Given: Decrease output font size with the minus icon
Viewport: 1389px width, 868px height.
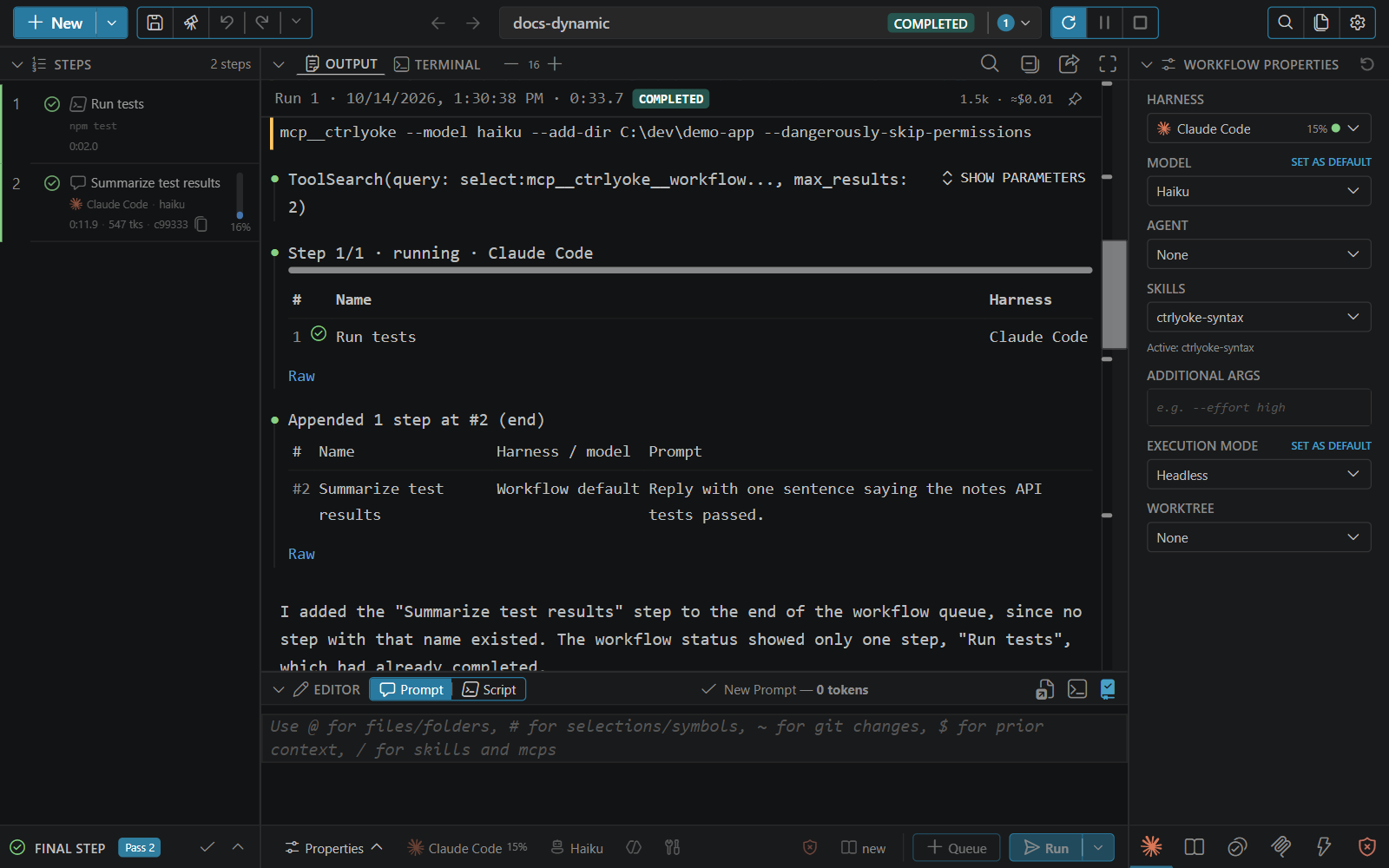Looking at the screenshot, I should [511, 64].
